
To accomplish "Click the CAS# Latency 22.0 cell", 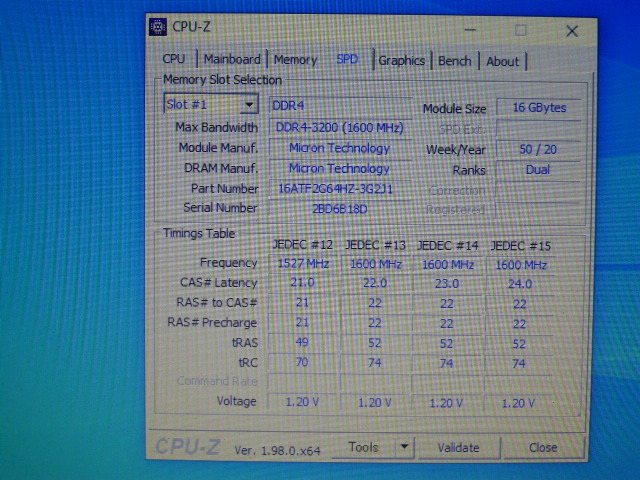I will click(375, 283).
